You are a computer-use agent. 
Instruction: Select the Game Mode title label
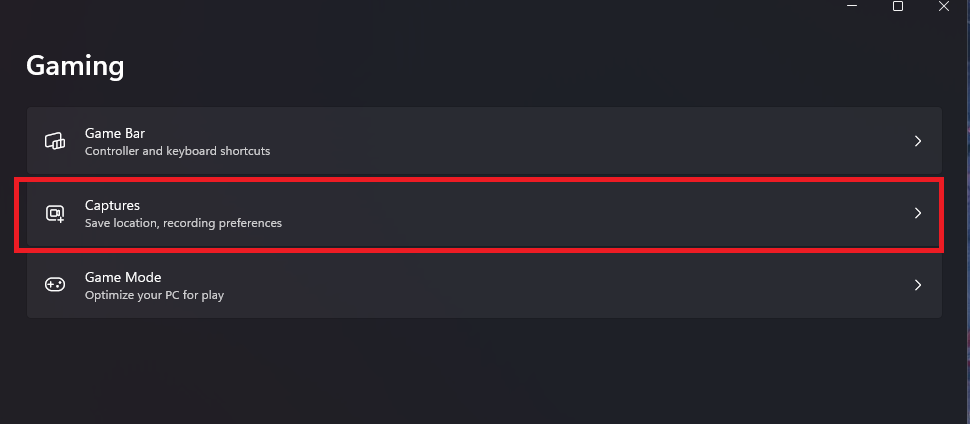coord(123,277)
